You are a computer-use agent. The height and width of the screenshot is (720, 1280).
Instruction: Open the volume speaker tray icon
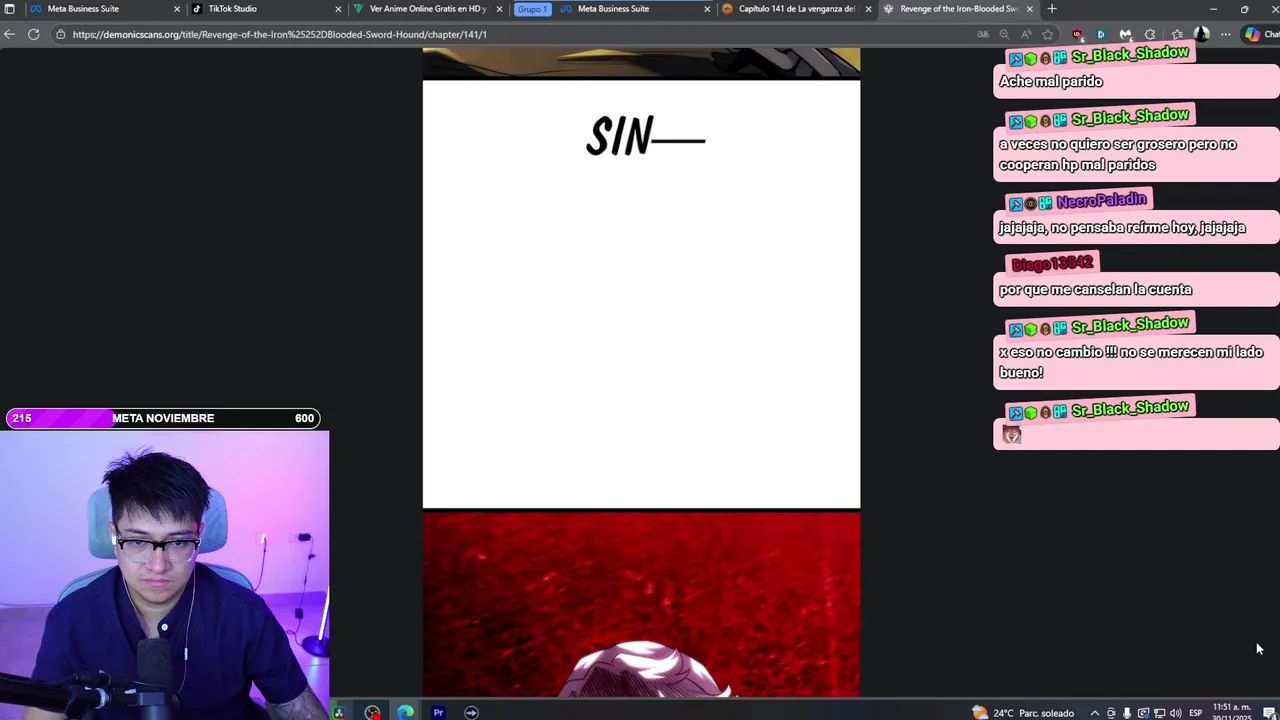click(1175, 713)
